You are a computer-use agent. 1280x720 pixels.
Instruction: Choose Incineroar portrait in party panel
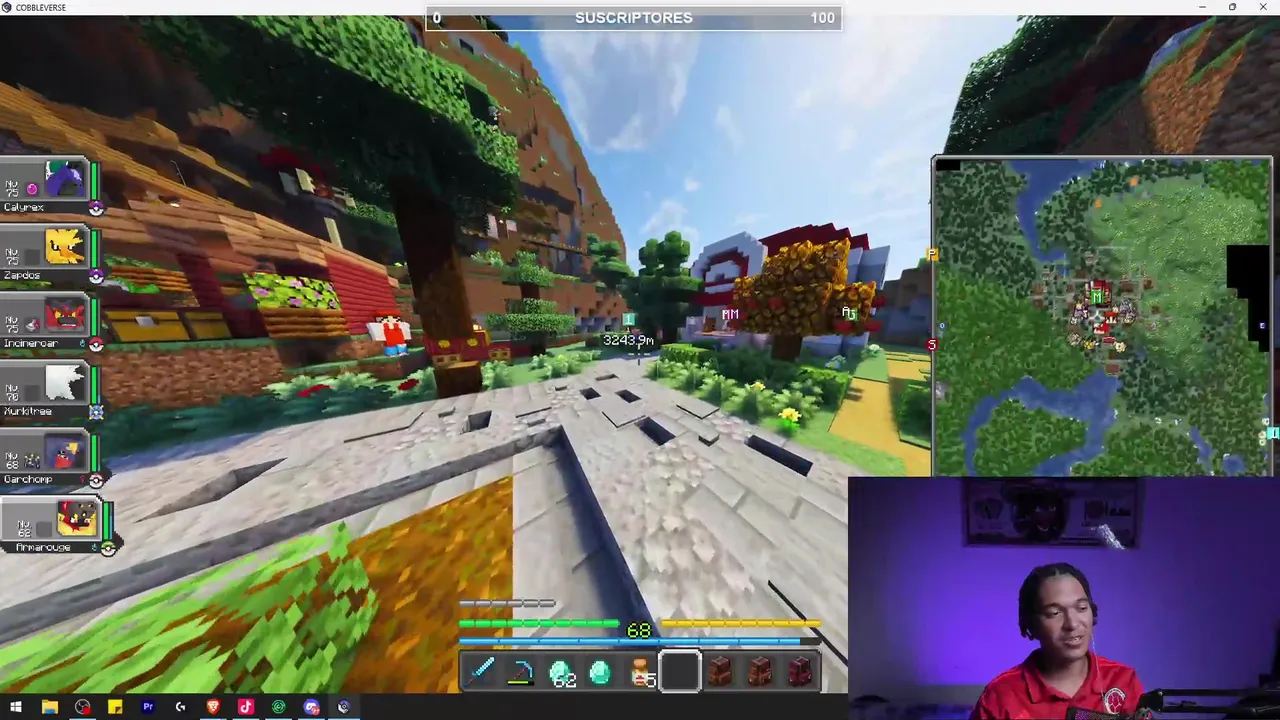point(65,317)
